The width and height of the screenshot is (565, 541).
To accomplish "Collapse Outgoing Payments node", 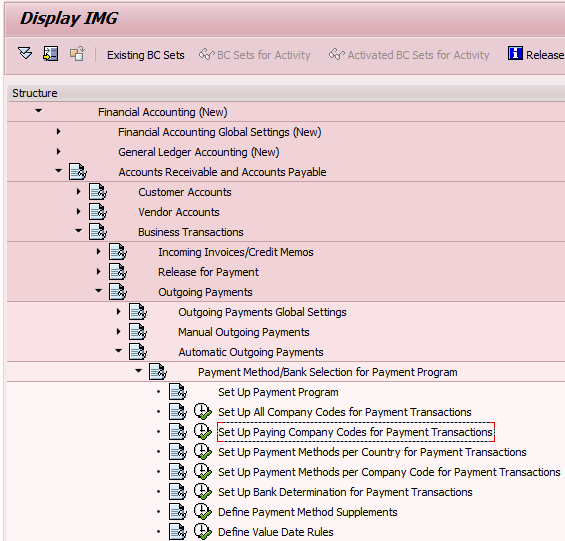I will click(98, 291).
